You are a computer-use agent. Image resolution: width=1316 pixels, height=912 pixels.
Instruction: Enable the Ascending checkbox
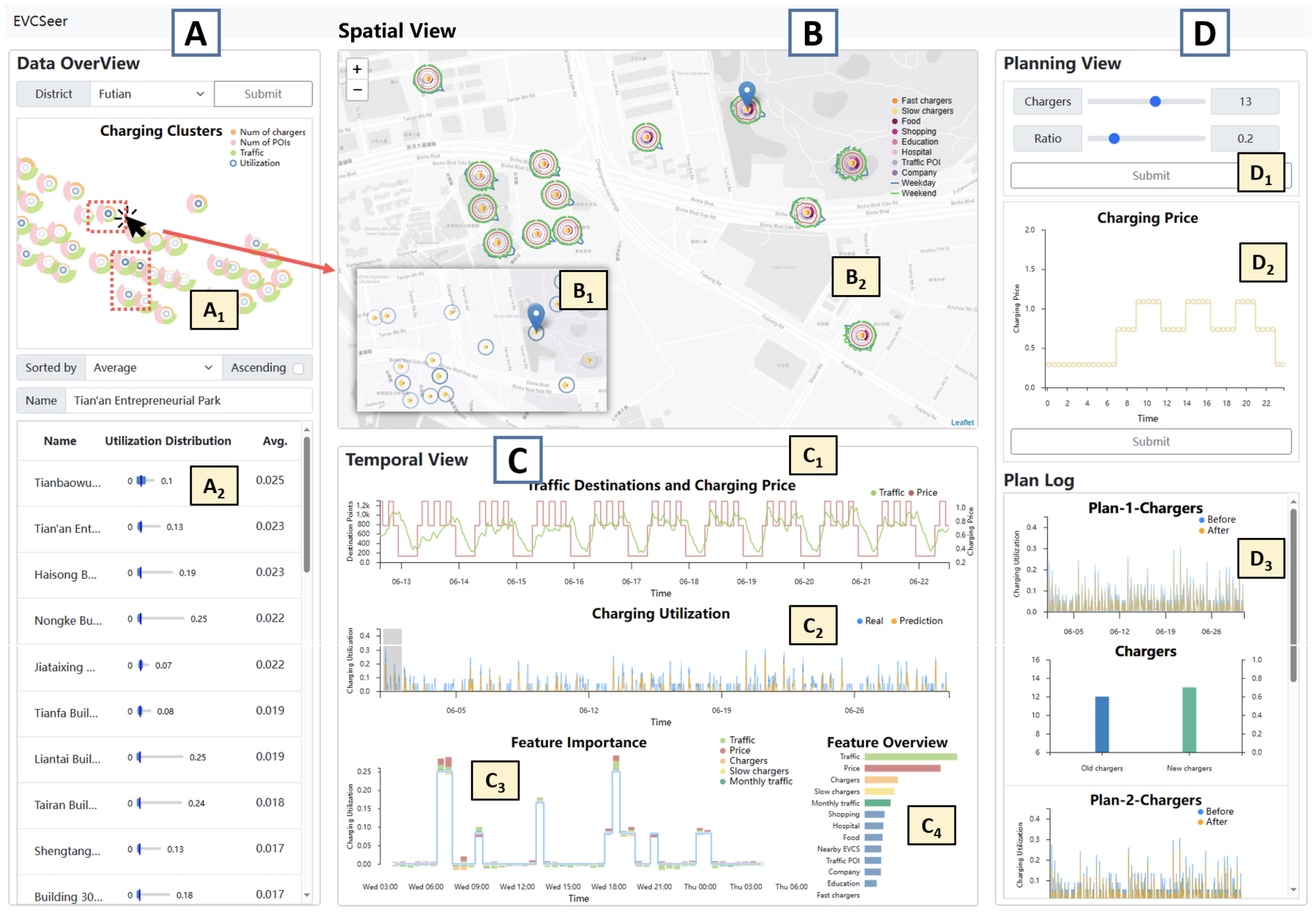(298, 369)
